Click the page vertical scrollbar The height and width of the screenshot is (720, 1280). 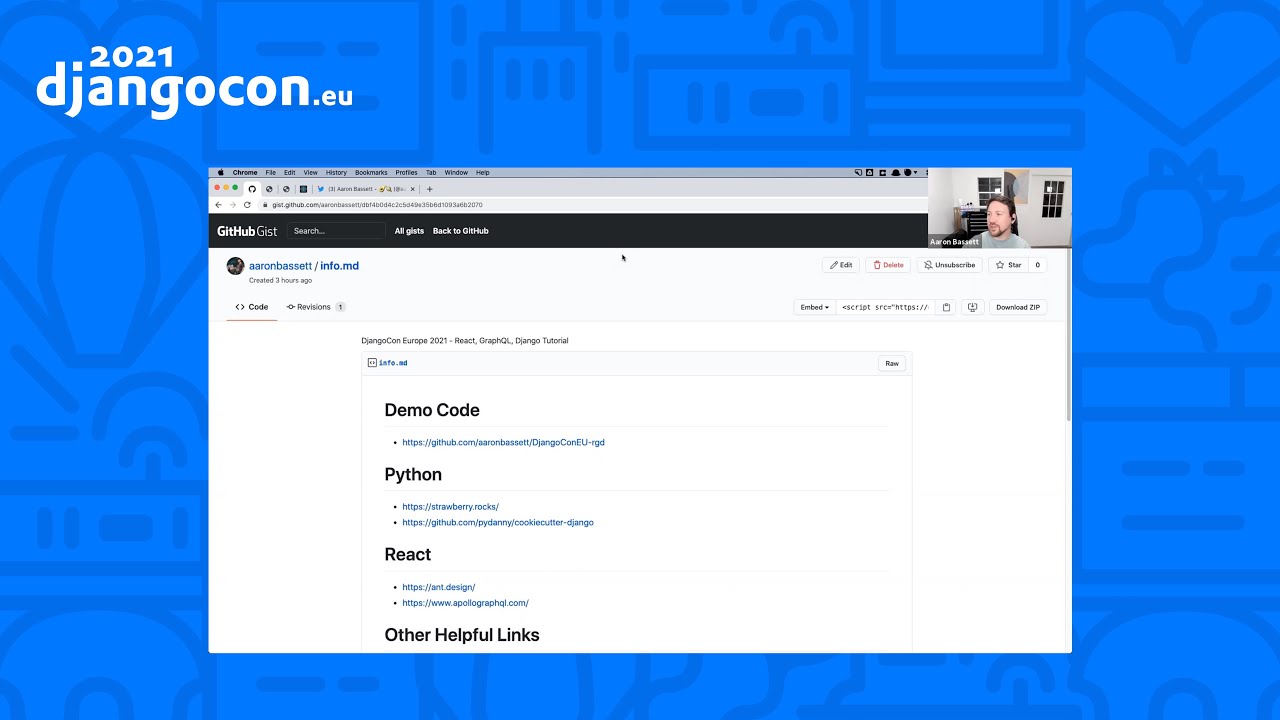(x=1069, y=335)
